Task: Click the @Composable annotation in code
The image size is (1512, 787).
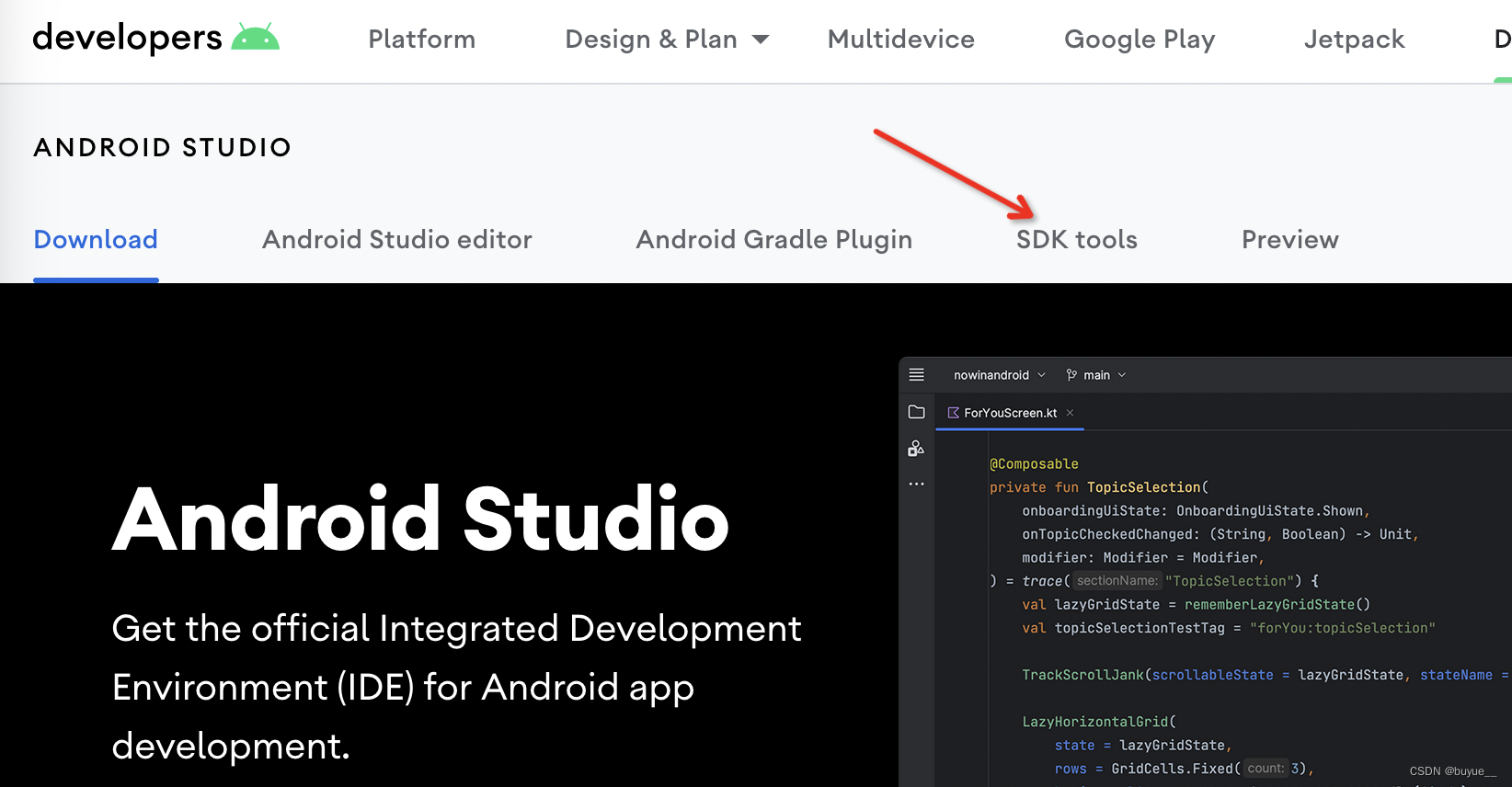Action: click(x=1034, y=464)
